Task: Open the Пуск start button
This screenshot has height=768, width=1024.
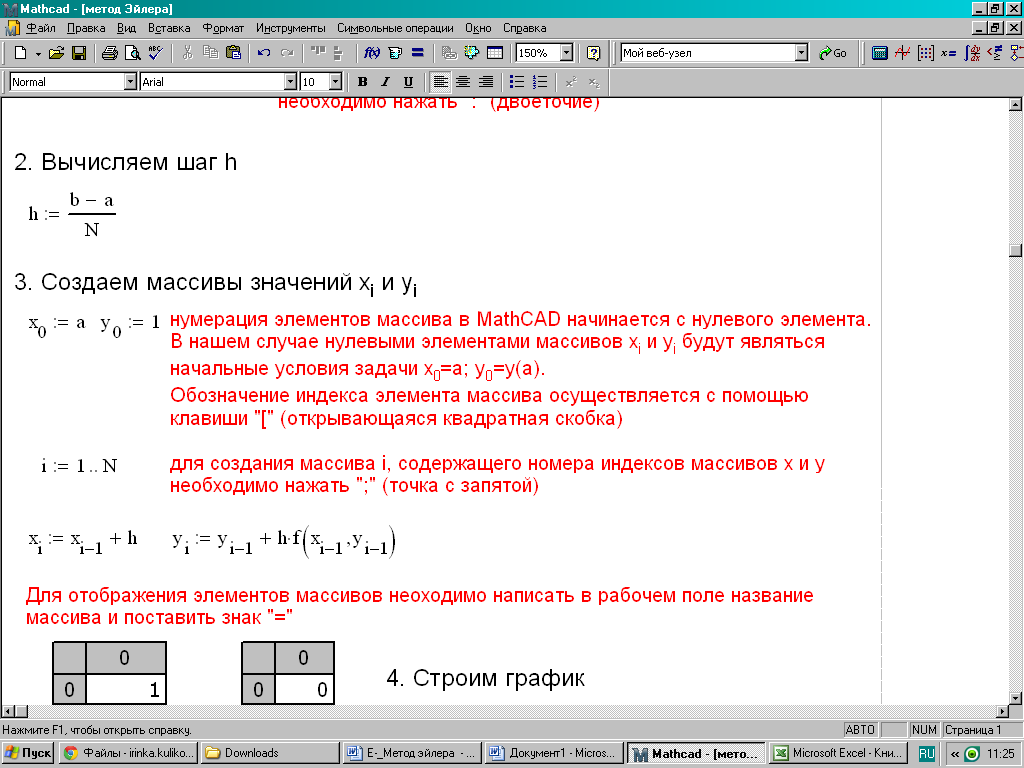Action: [x=29, y=753]
